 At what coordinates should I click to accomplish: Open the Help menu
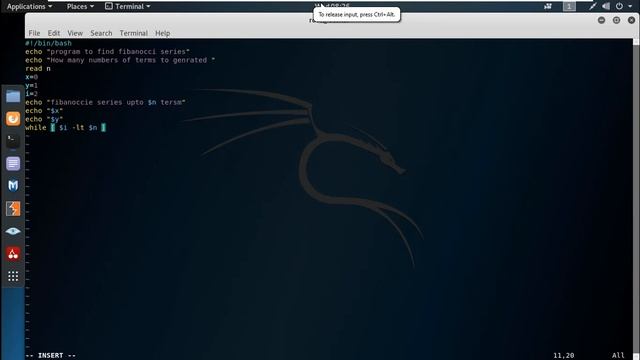pyautogui.click(x=162, y=33)
